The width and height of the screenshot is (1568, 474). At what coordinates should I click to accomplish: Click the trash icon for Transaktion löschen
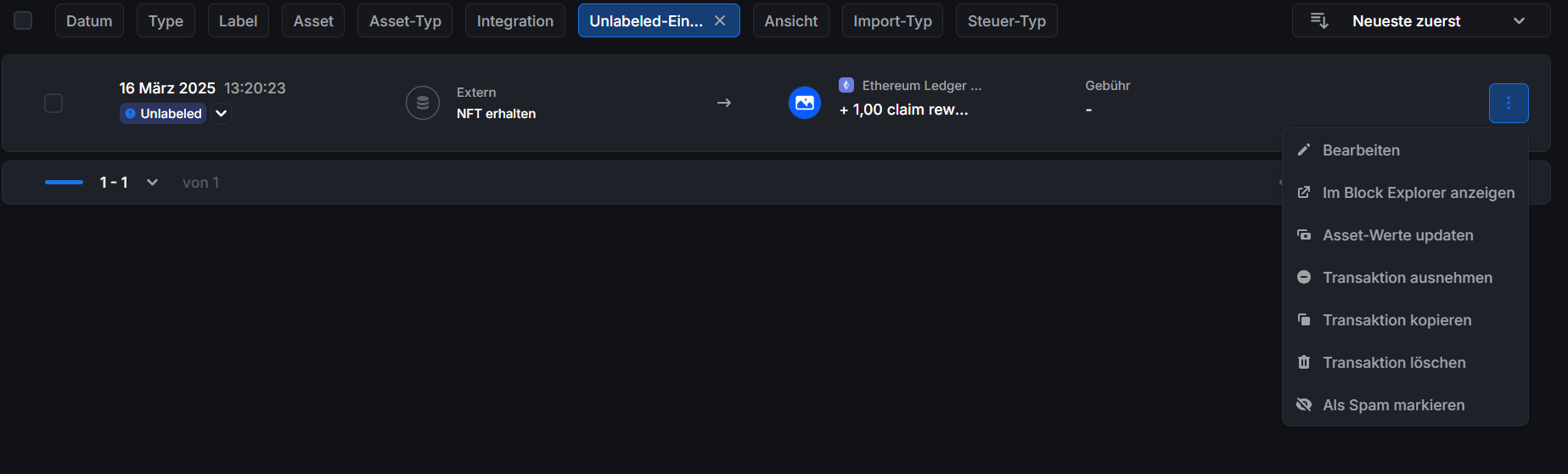(1304, 362)
